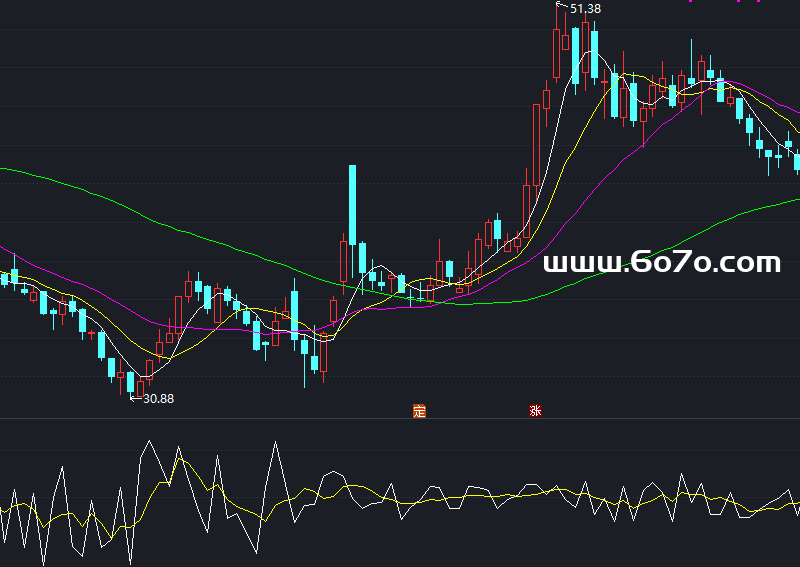Click the red candlestick at the 51.38 peak
Screen dimensions: 800x567
(x=557, y=46)
